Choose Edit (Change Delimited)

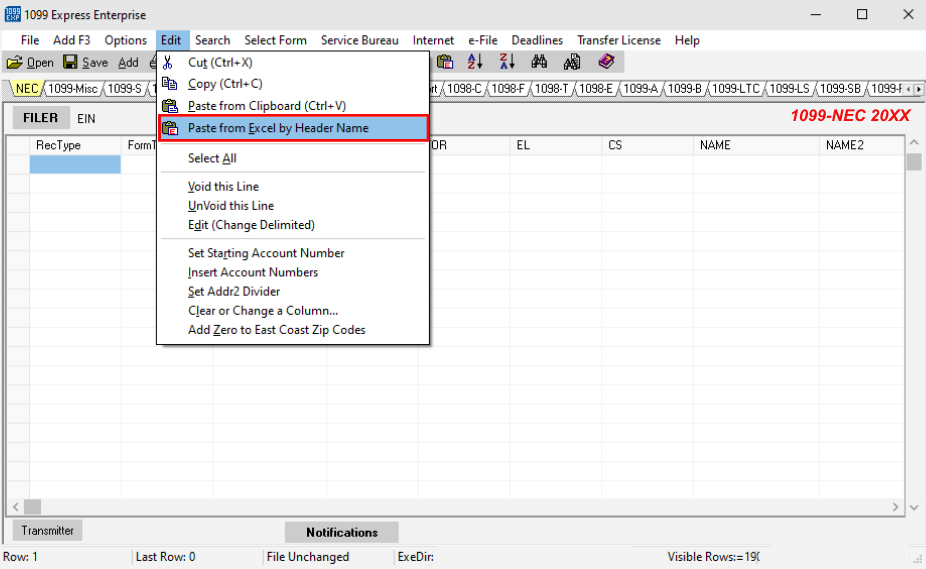point(293,225)
